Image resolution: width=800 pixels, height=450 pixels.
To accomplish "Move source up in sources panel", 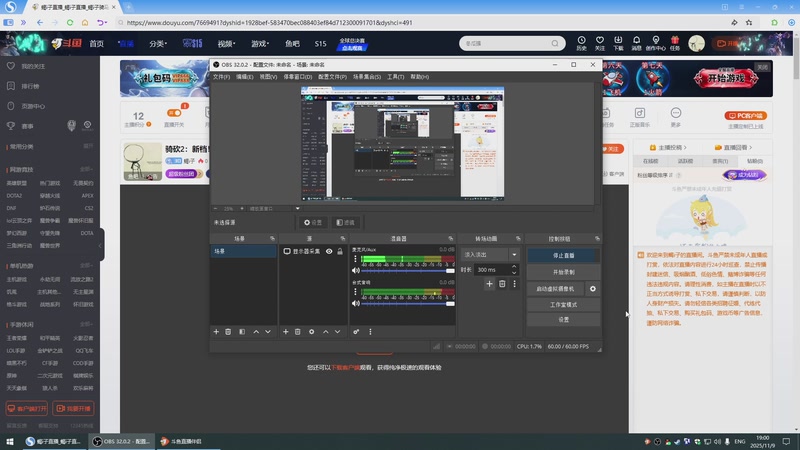I will click(326, 332).
